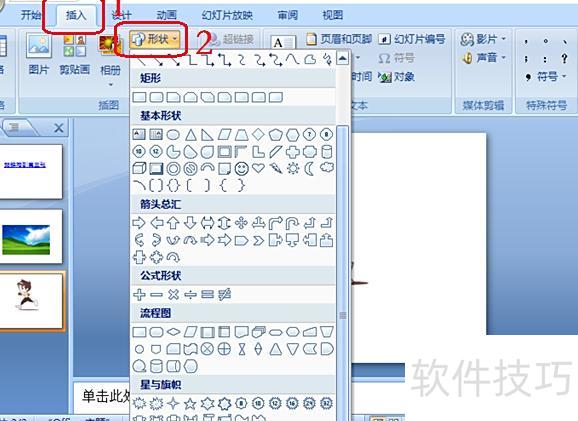Switch to the 设计 tab

click(x=121, y=15)
